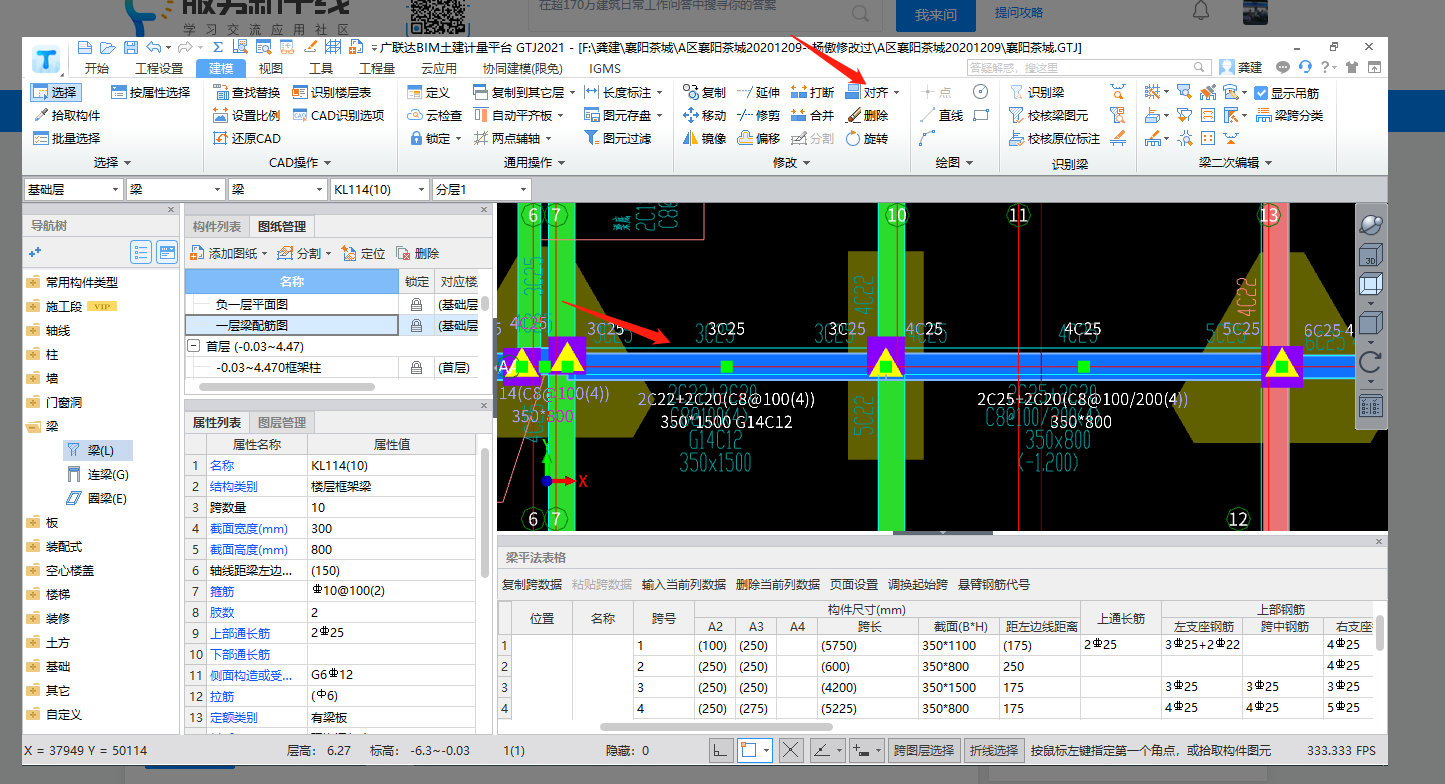This screenshot has height=784, width=1445.
Task: Click 输入当前列数据 button
Action: point(684,584)
